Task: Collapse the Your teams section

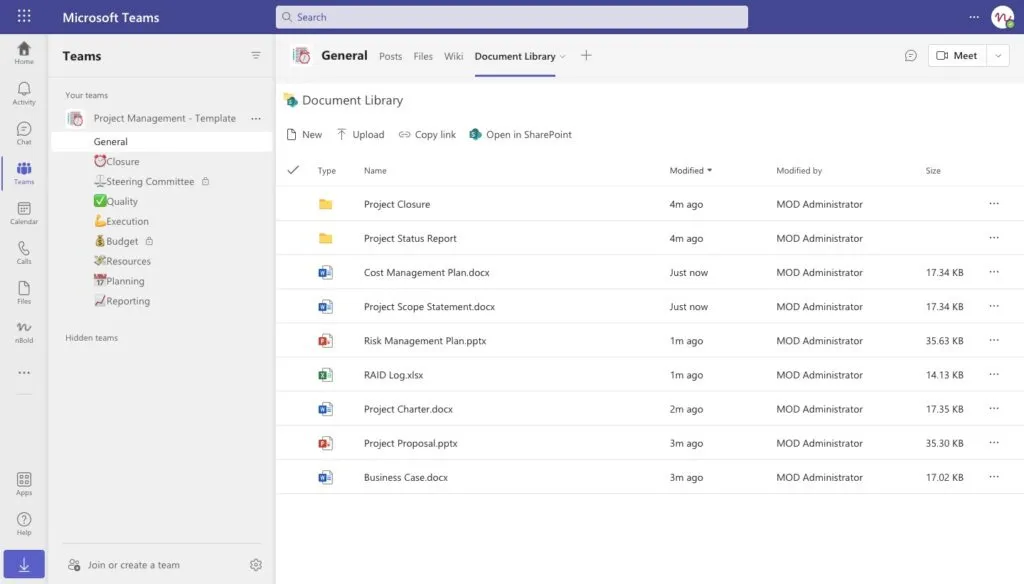Action: [x=86, y=95]
